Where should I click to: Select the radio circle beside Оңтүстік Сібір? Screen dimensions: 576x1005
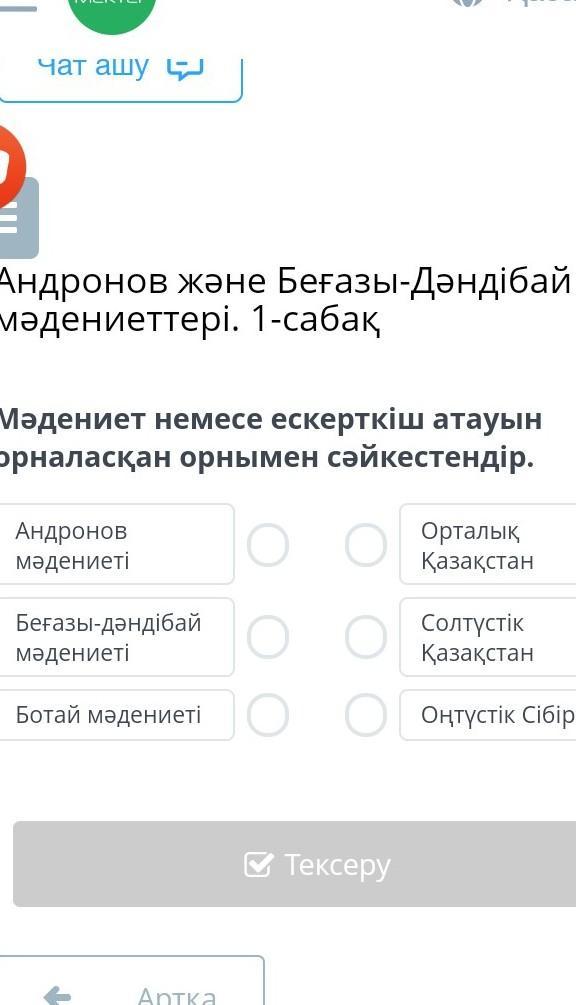pos(366,715)
